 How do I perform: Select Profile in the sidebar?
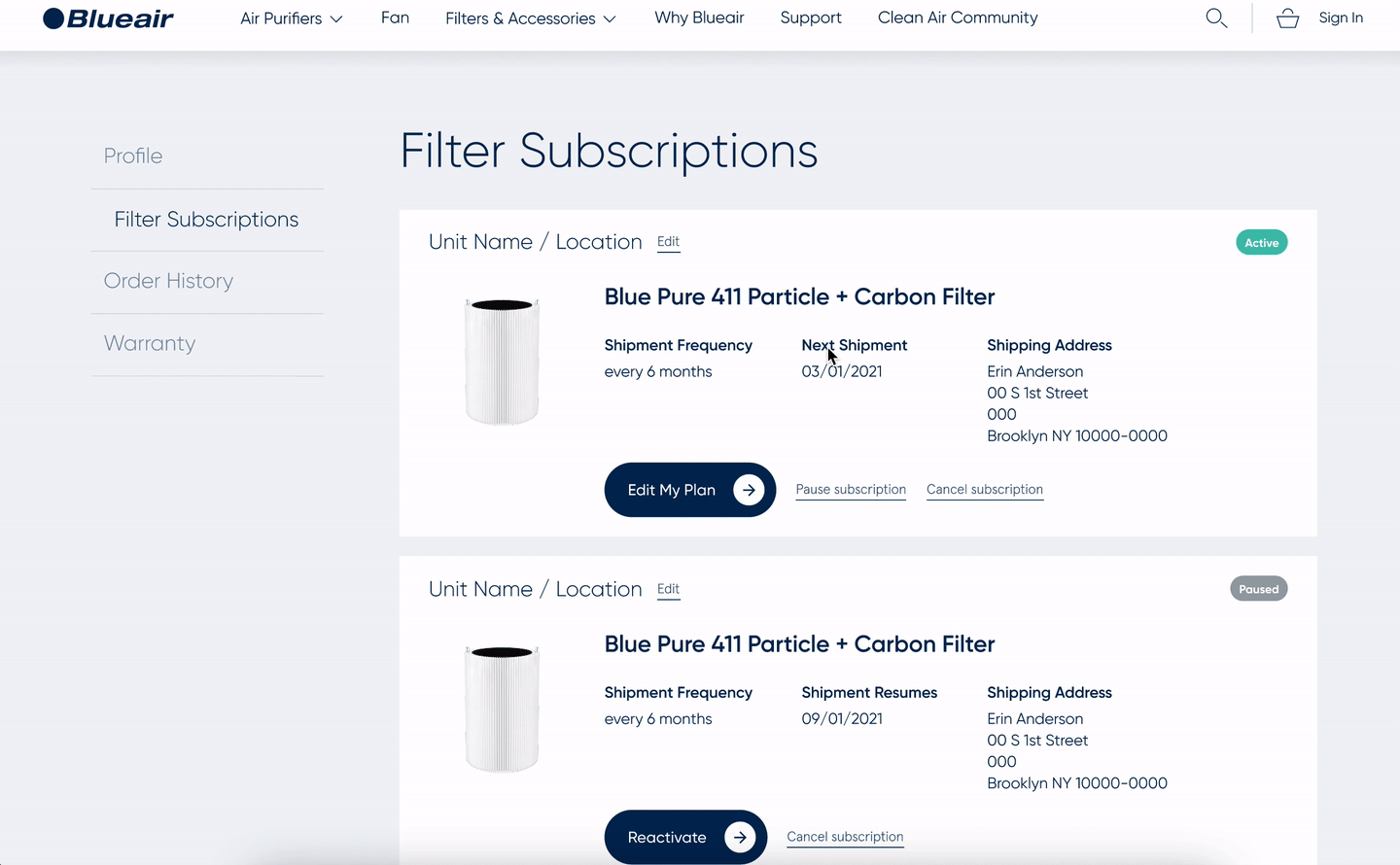tap(133, 156)
